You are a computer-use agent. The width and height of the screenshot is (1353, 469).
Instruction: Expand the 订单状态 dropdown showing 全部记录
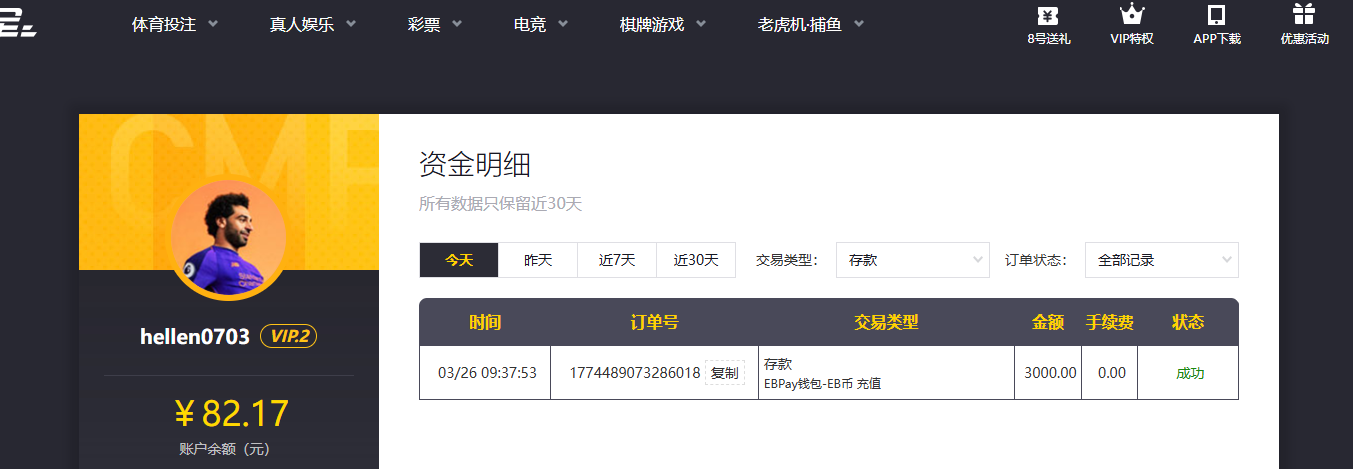(1161, 260)
